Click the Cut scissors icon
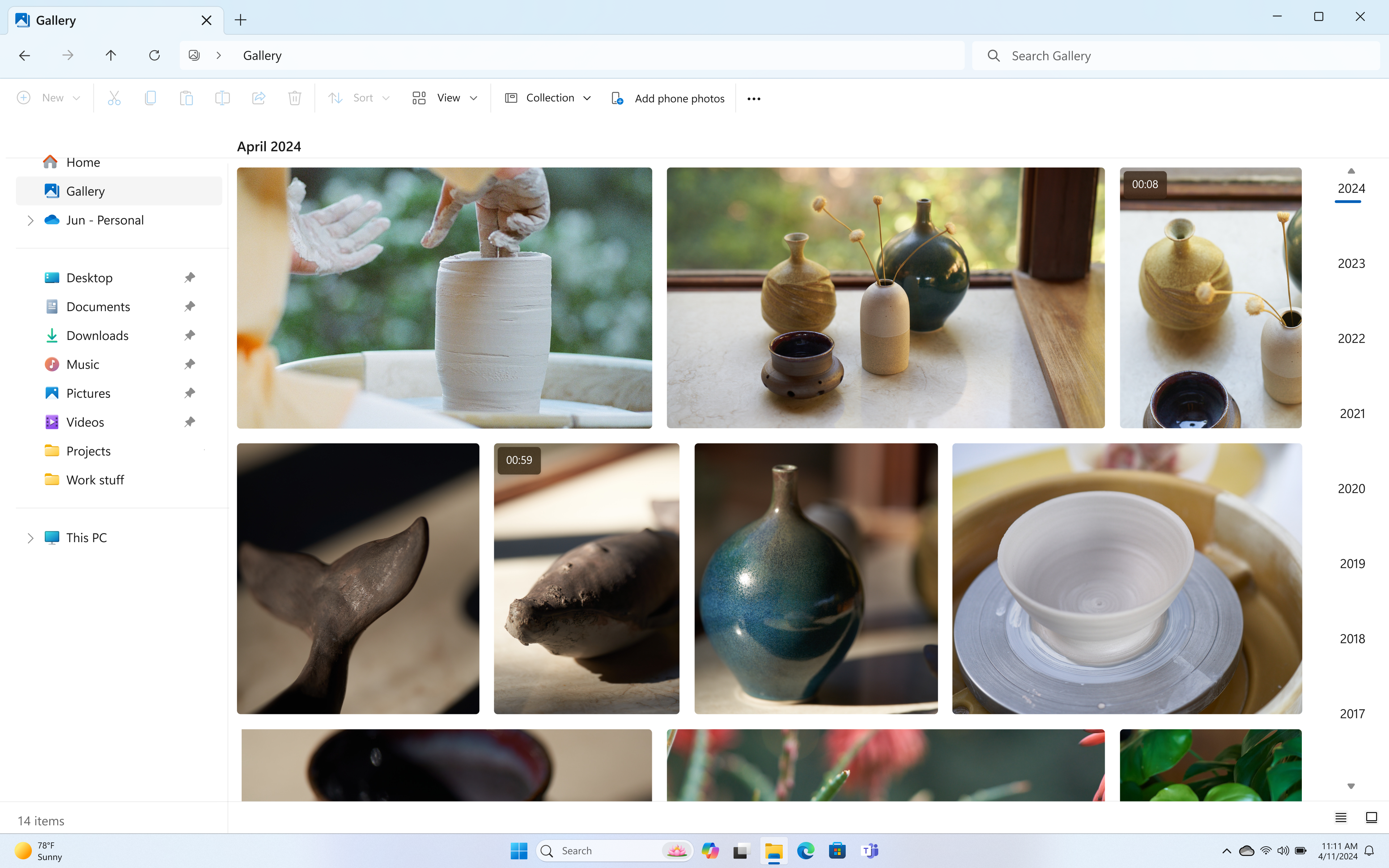 114,98
